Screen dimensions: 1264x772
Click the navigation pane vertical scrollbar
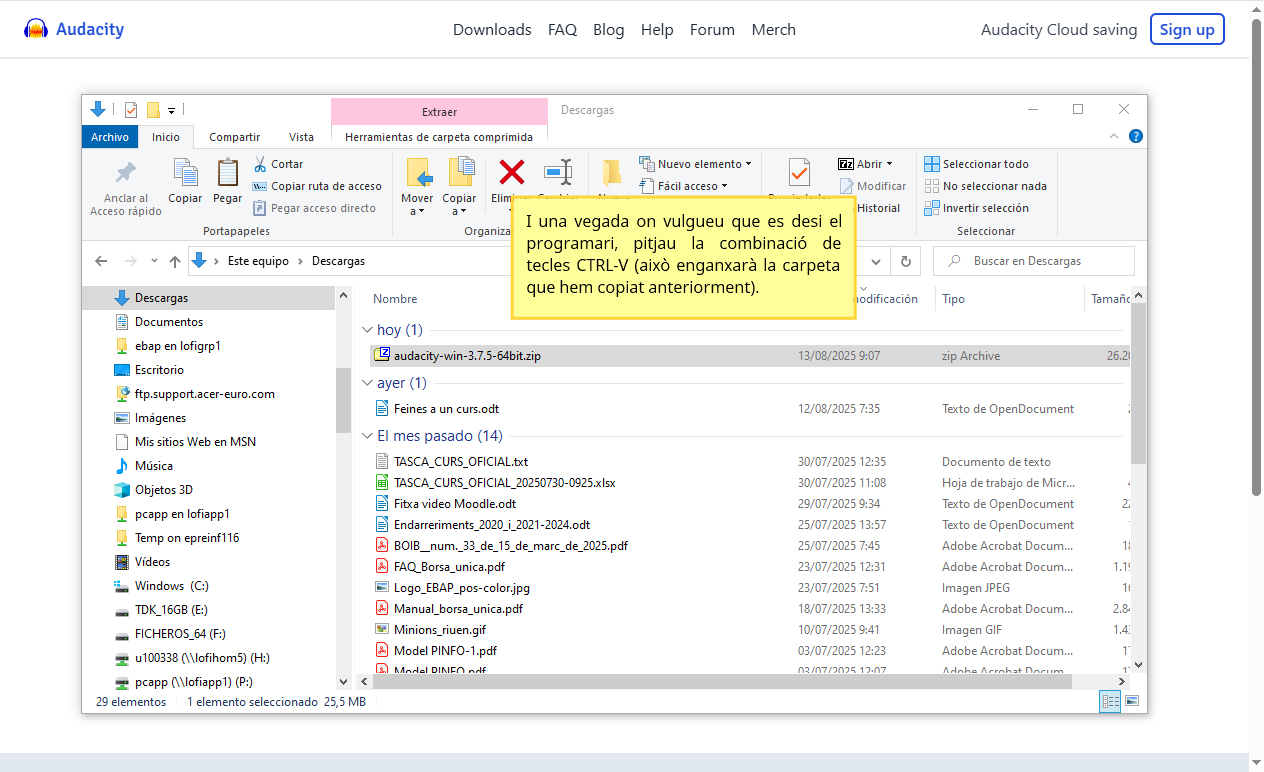pyautogui.click(x=343, y=400)
